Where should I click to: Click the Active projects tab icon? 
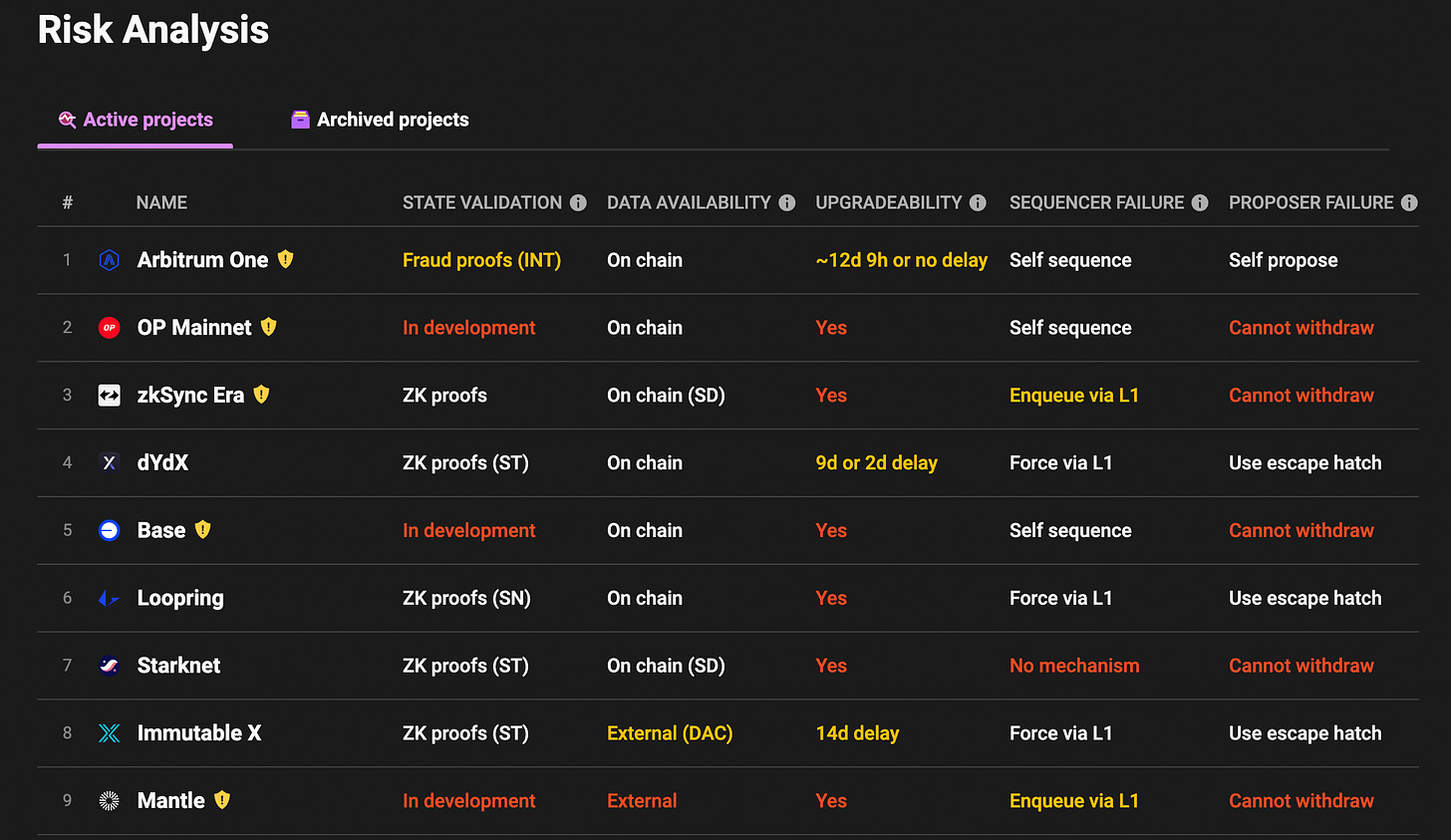pos(67,120)
